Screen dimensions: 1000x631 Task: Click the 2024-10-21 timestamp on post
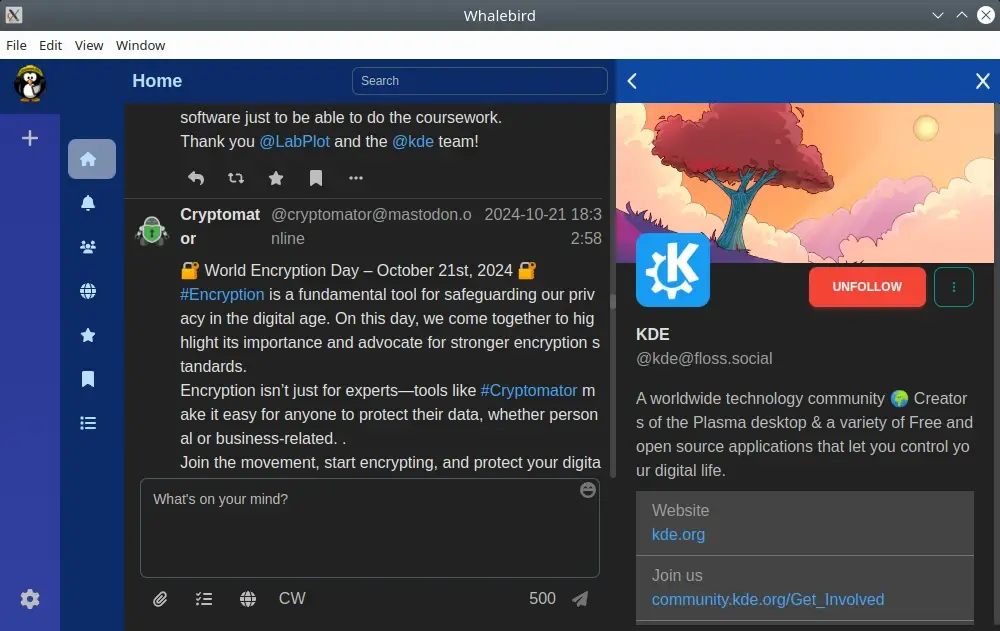[543, 226]
